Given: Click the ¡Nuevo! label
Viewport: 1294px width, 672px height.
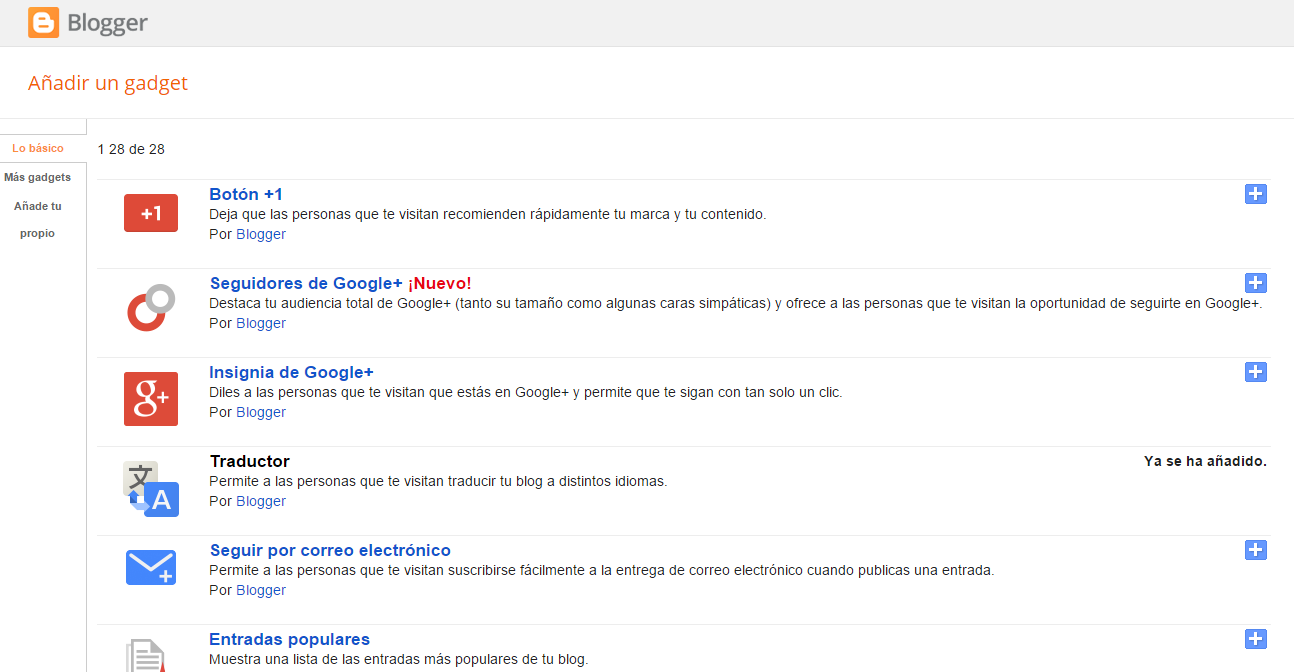Looking at the screenshot, I should (x=439, y=283).
